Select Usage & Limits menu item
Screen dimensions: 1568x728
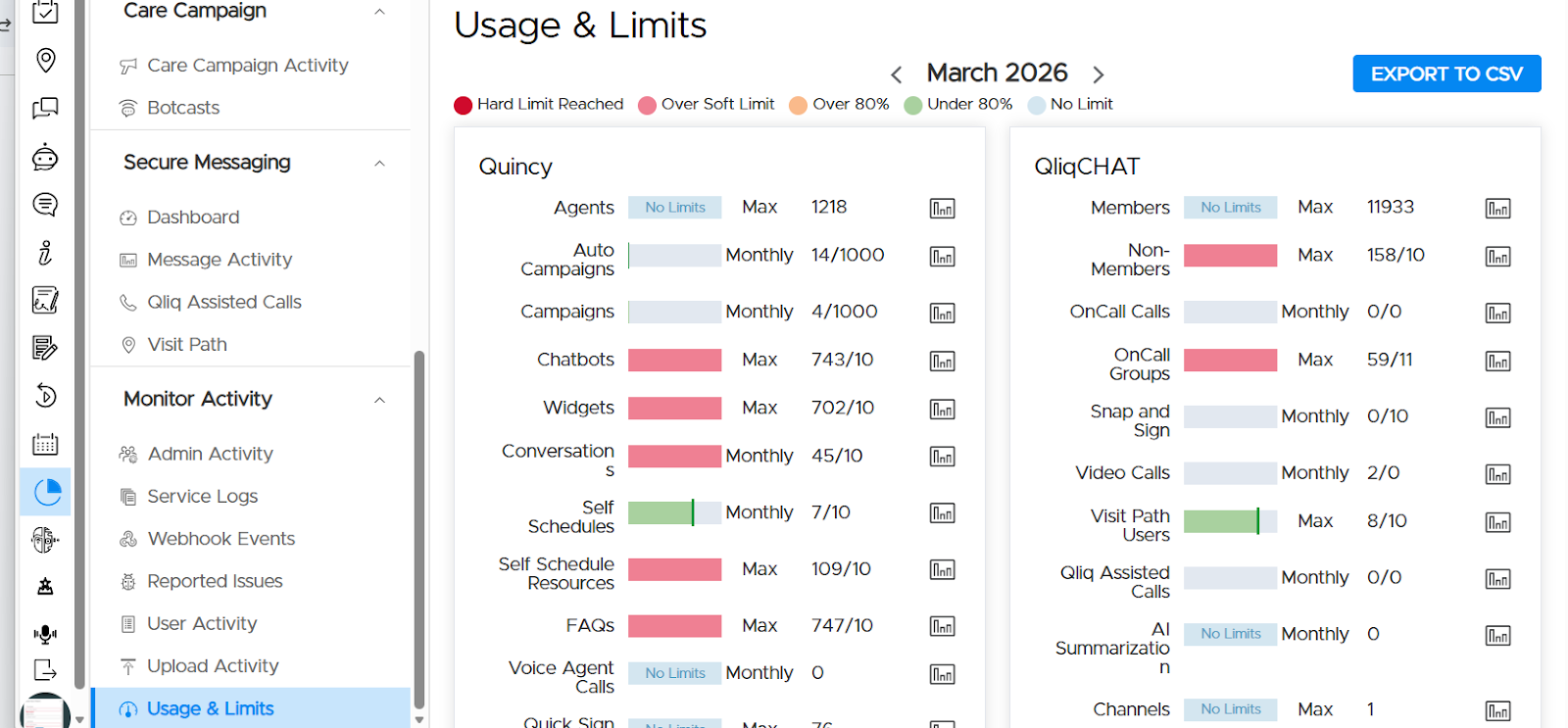[253, 708]
